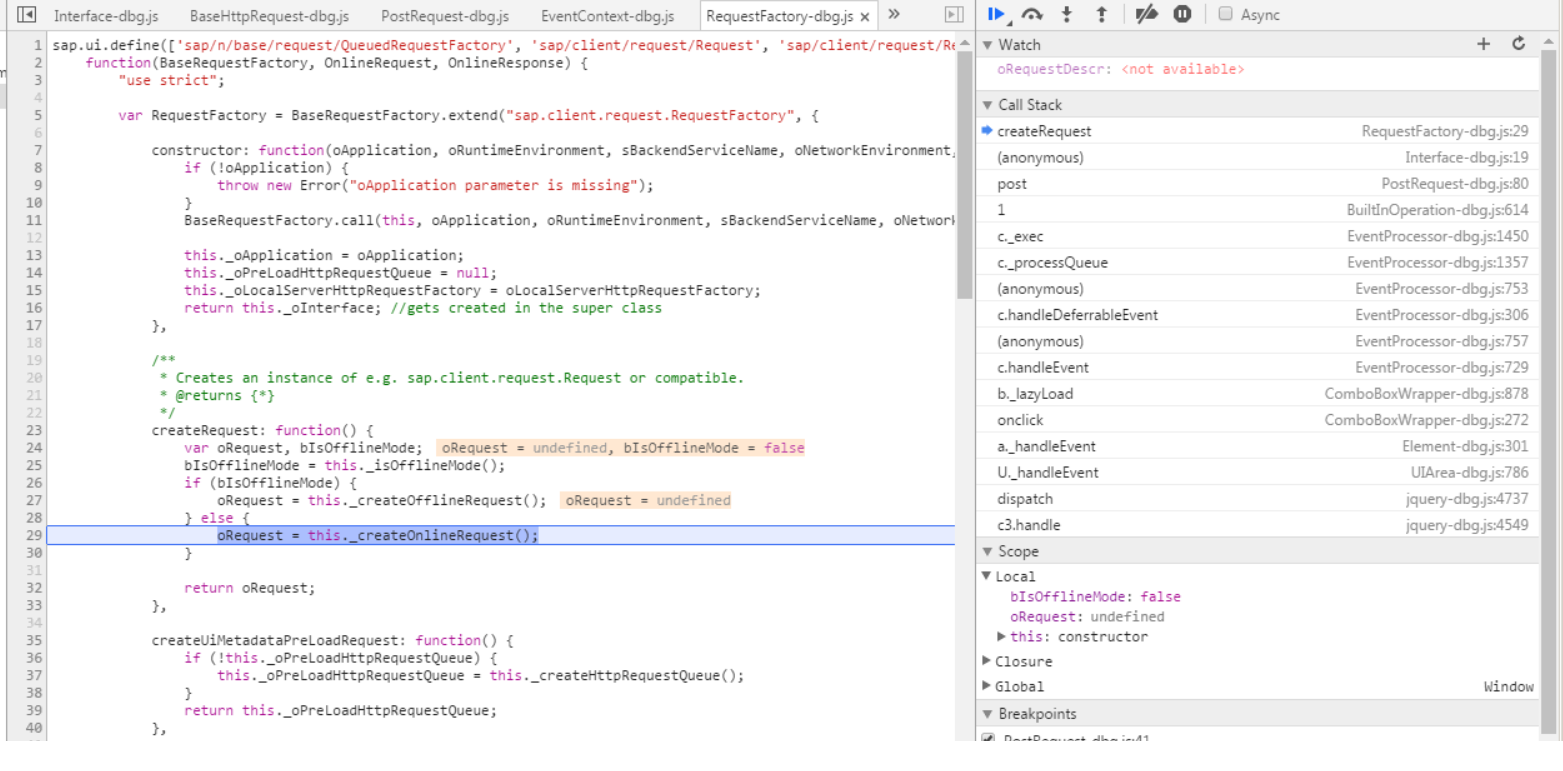This screenshot has width=1563, height=771.
Task: Select dispatch call stack frame
Action: click(x=1257, y=498)
